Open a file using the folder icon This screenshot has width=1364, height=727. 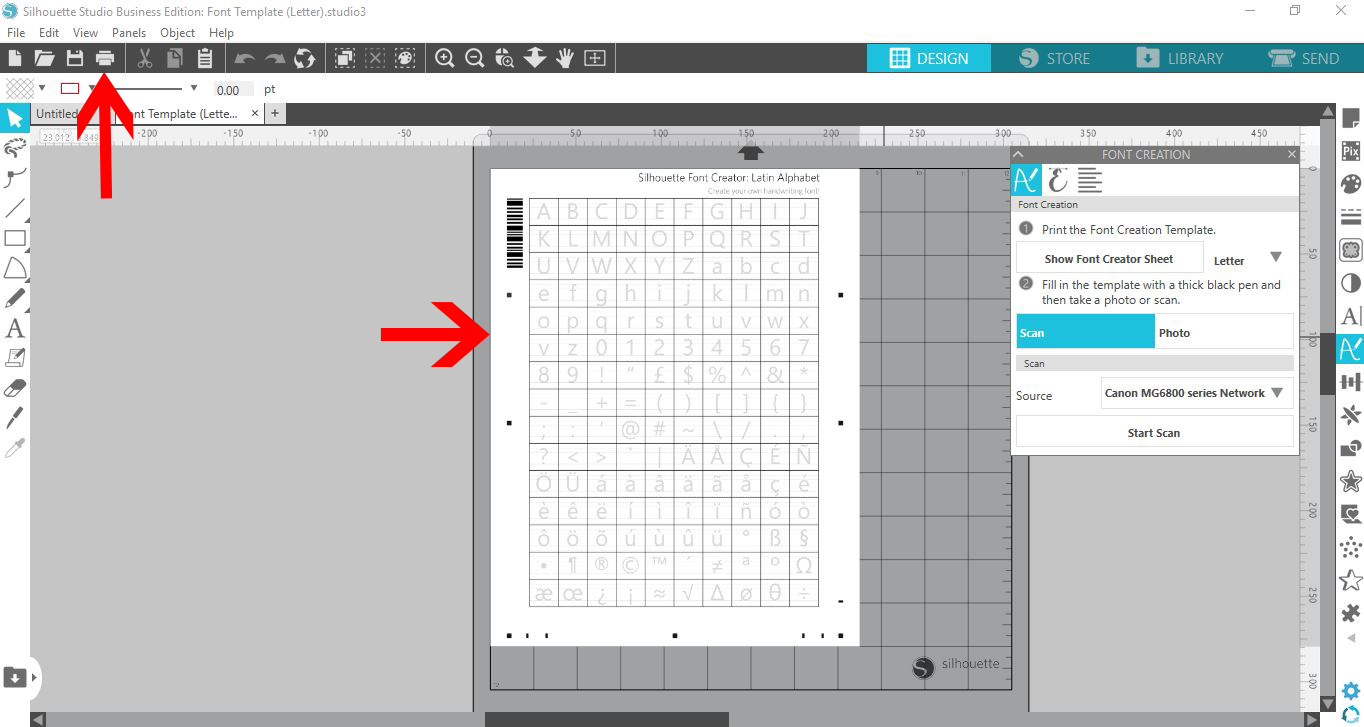click(x=44, y=58)
